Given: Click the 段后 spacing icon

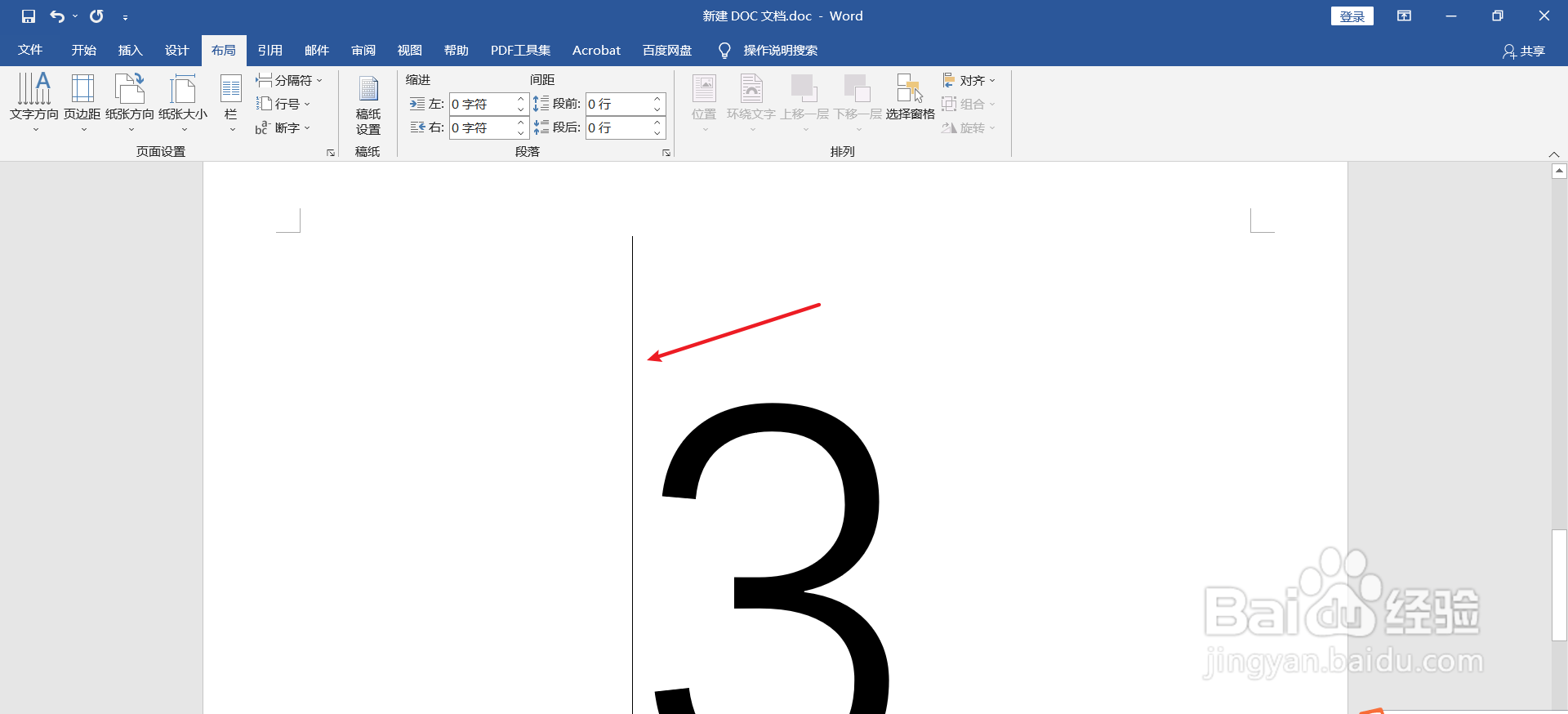Looking at the screenshot, I should tap(541, 127).
